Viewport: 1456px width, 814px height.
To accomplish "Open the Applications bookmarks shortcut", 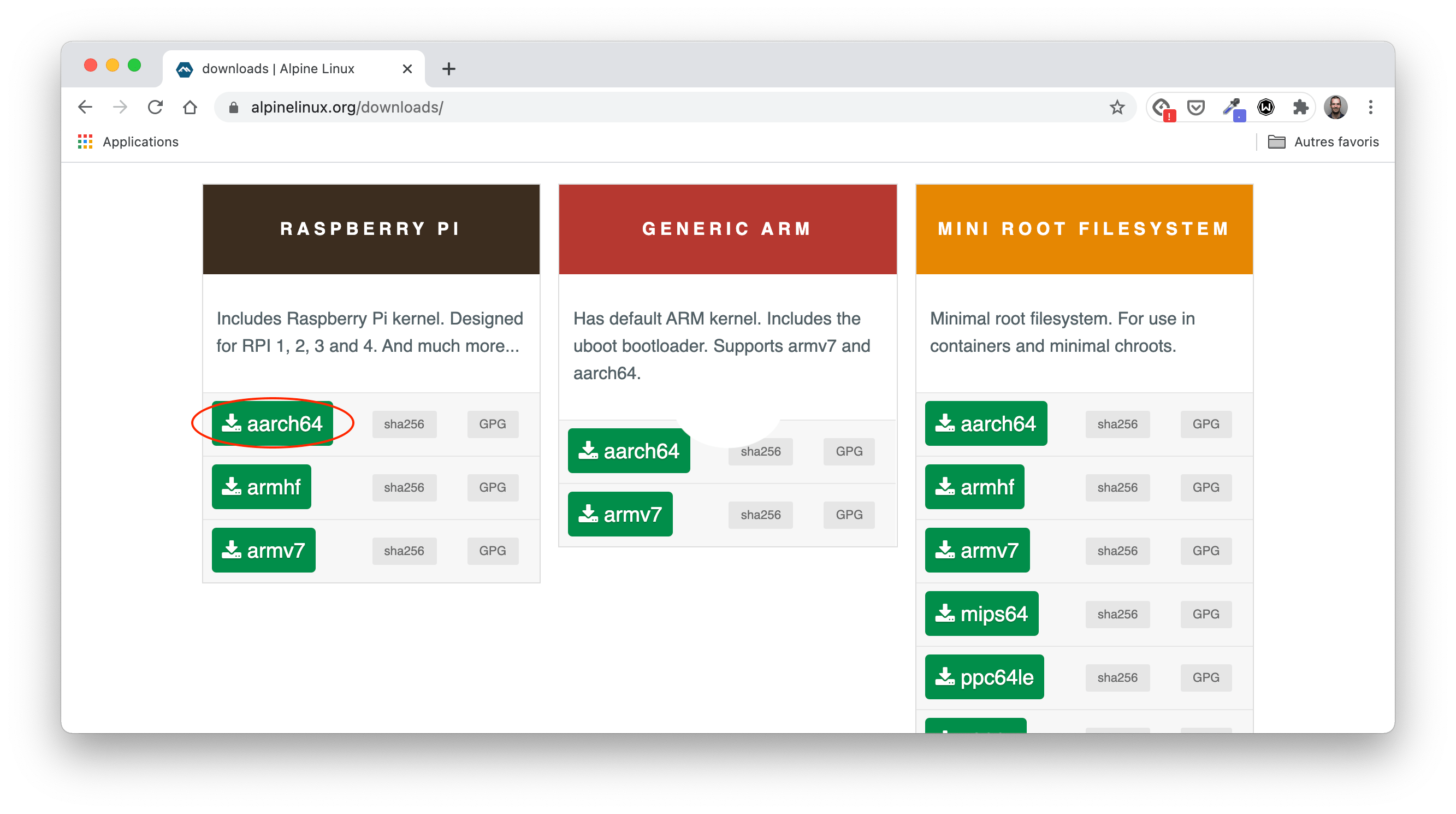I will coord(128,142).
